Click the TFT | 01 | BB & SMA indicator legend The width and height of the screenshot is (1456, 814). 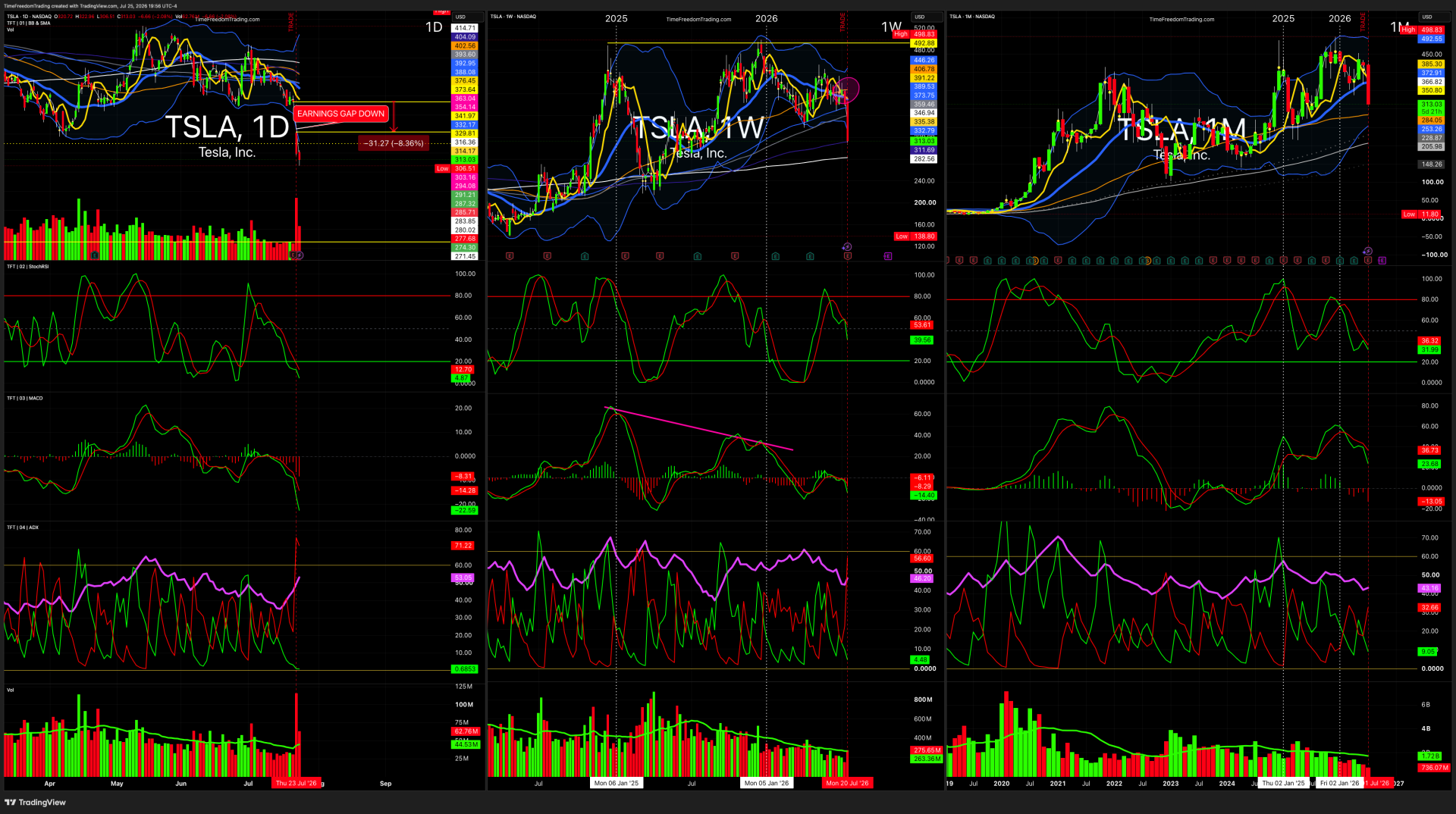point(29,23)
